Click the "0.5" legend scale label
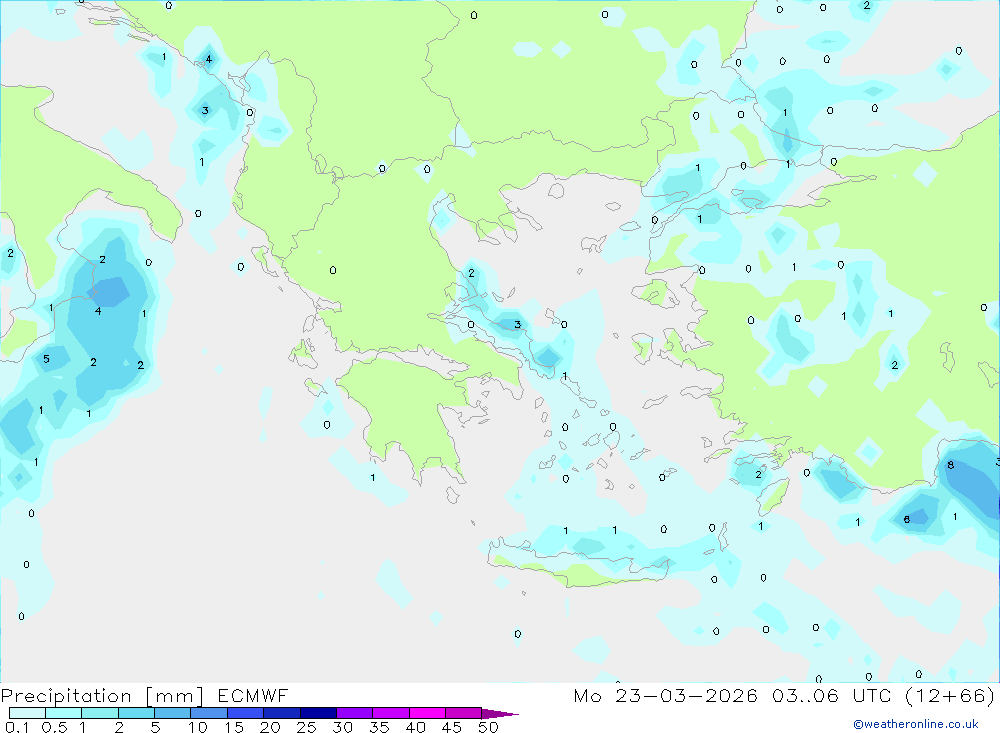This screenshot has width=1000, height=733. pyautogui.click(x=54, y=727)
